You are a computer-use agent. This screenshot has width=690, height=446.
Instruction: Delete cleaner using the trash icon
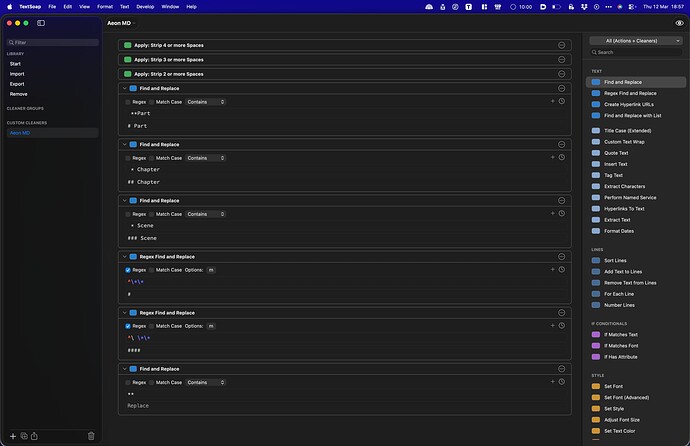pyautogui.click(x=91, y=436)
